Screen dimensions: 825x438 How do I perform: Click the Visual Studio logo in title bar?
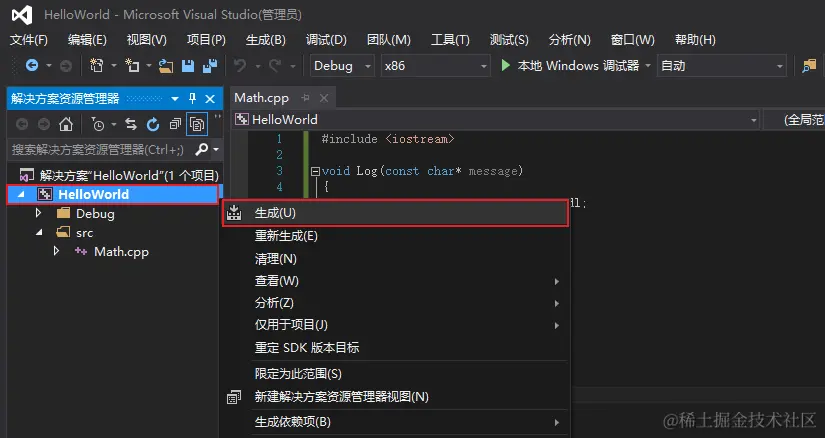pos(22,15)
